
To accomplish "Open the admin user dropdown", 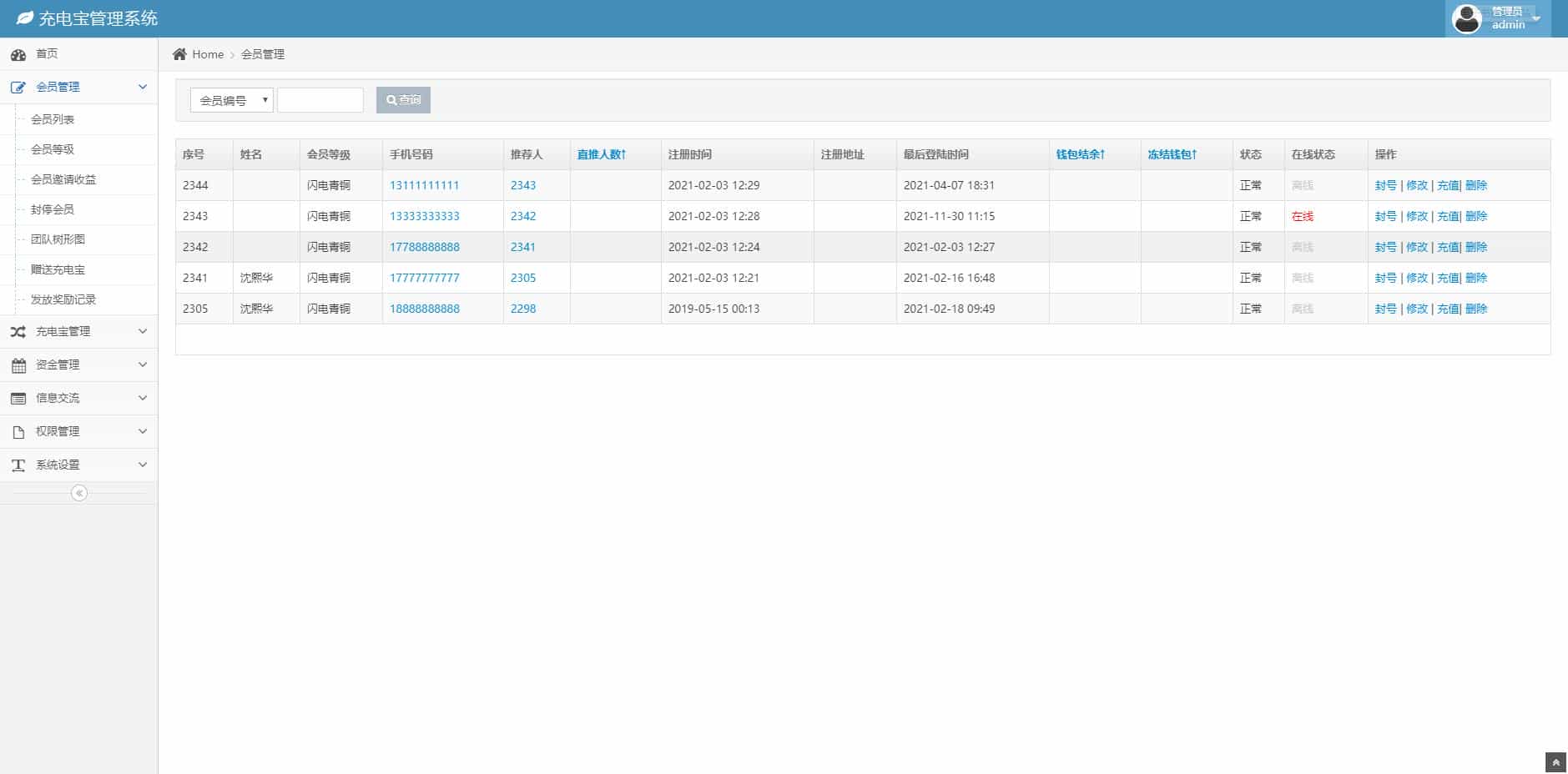I will point(1536,18).
